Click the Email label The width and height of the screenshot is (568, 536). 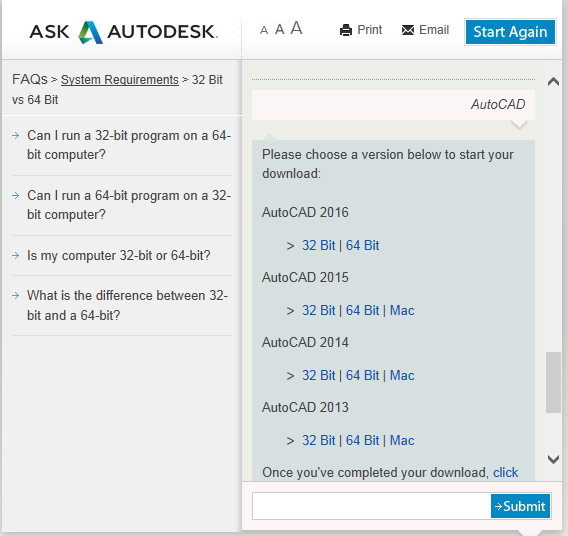coord(434,30)
